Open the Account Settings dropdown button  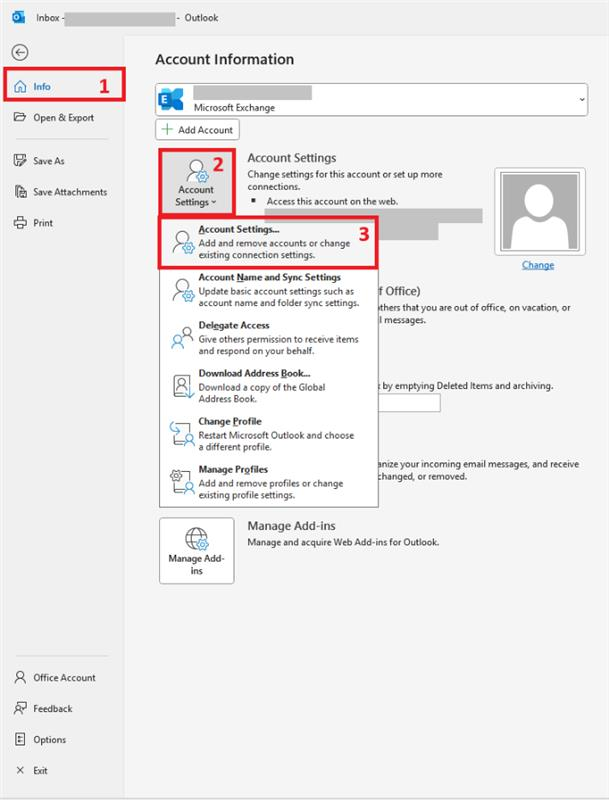(196, 182)
